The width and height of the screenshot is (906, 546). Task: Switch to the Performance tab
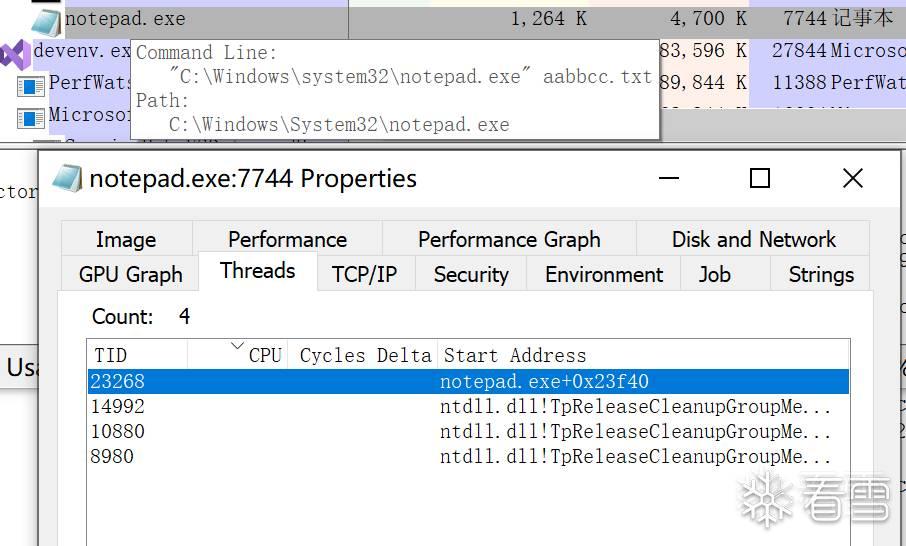[287, 240]
